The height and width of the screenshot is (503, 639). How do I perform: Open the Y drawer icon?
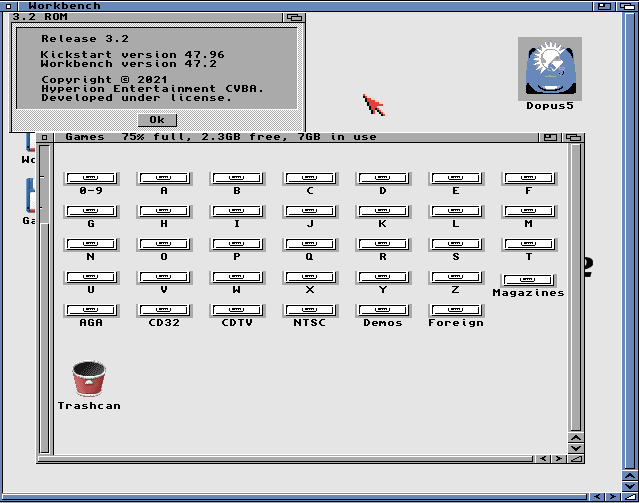382,277
